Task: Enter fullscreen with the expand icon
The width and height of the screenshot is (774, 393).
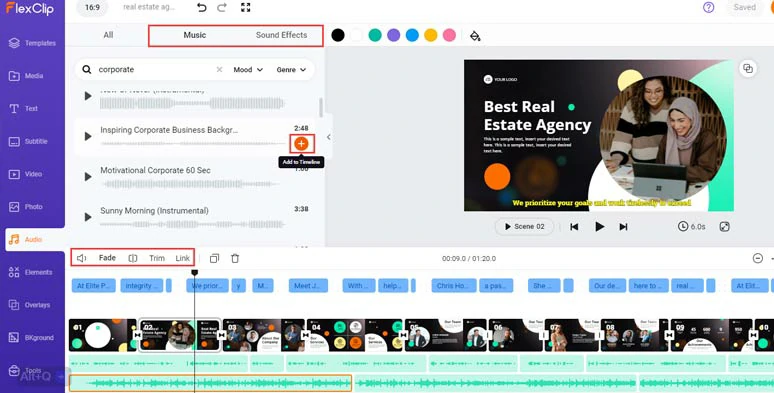Action: (x=245, y=7)
